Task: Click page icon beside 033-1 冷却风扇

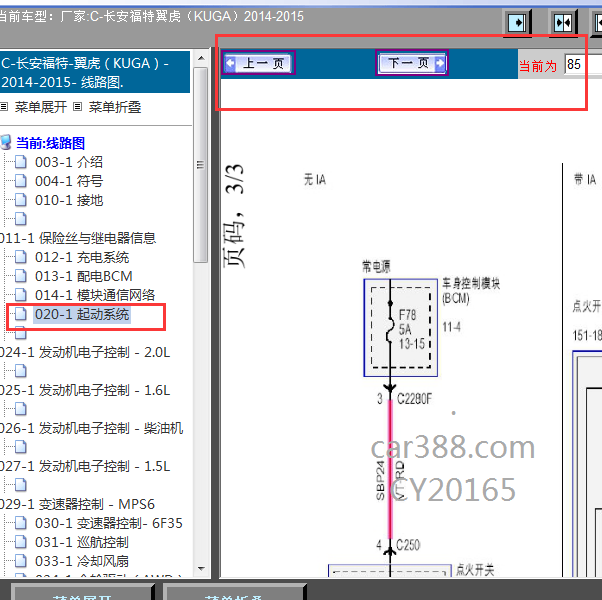Action: 21,560
